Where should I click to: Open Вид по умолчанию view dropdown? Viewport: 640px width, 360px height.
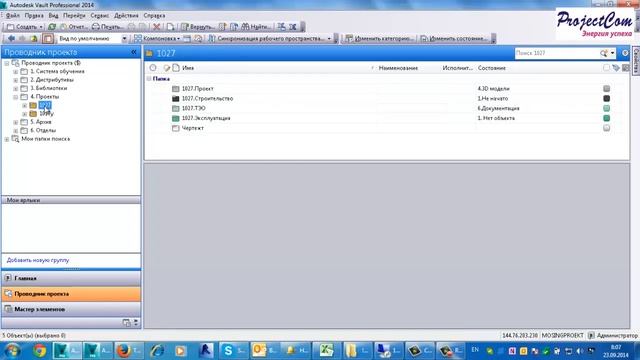pos(124,38)
